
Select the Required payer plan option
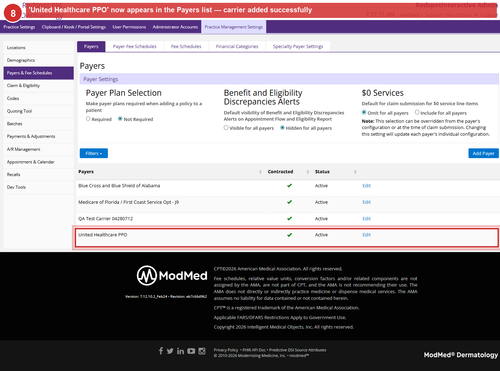[x=88, y=119]
